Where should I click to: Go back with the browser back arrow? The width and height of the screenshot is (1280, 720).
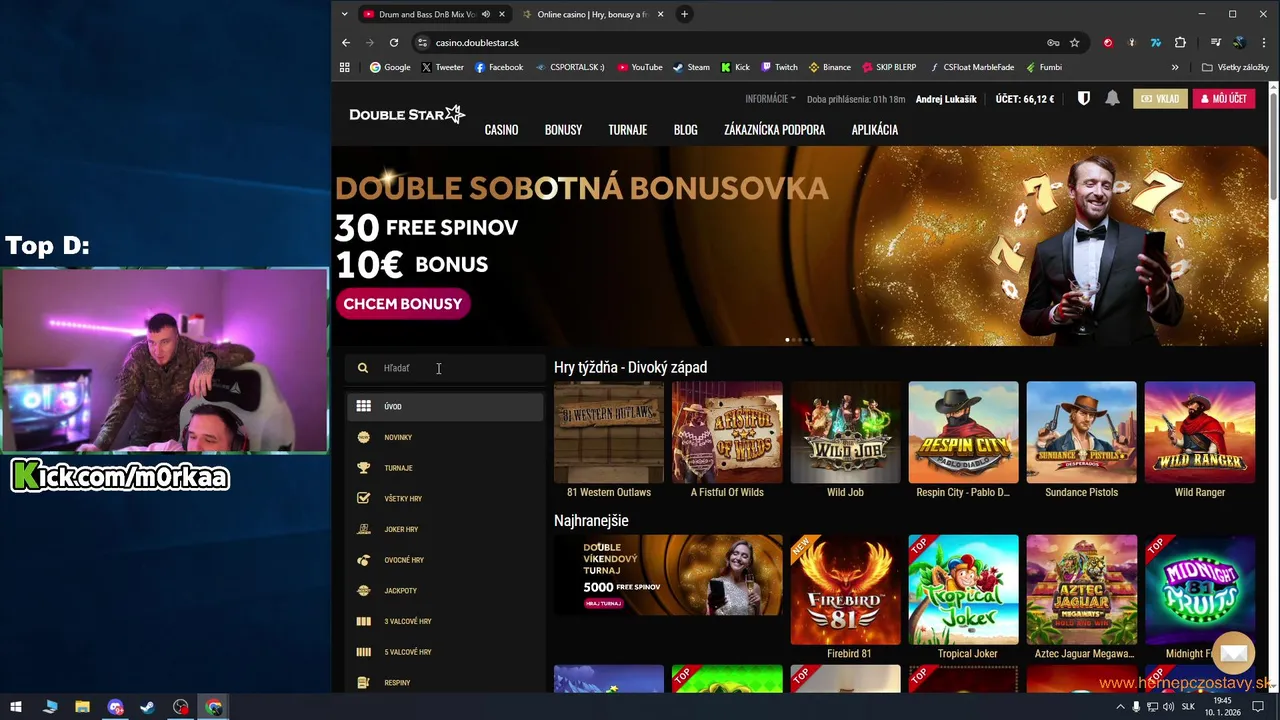point(346,43)
